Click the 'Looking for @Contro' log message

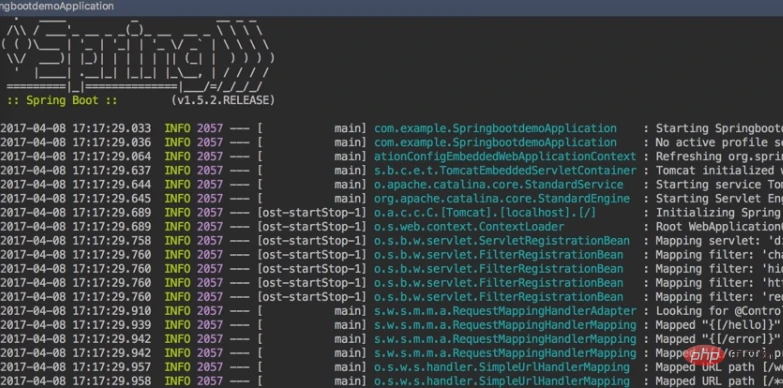click(719, 311)
